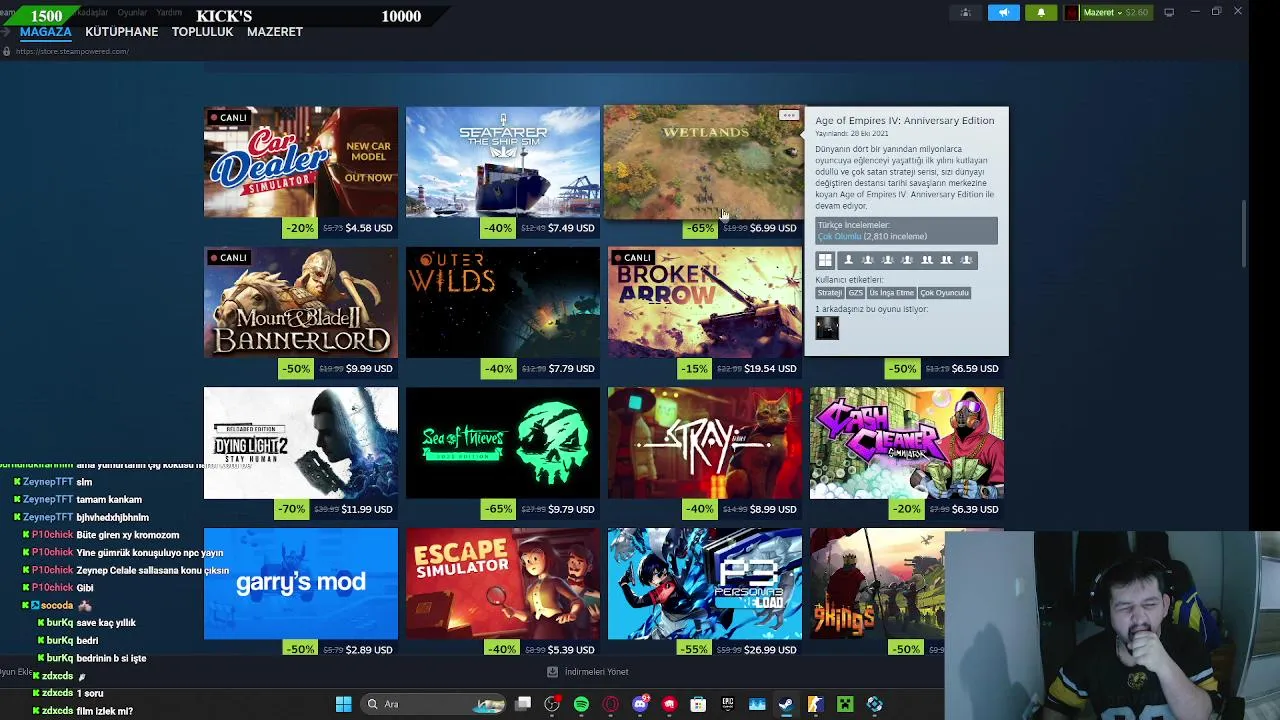
Task: Open the Windows Start menu
Action: click(343, 704)
